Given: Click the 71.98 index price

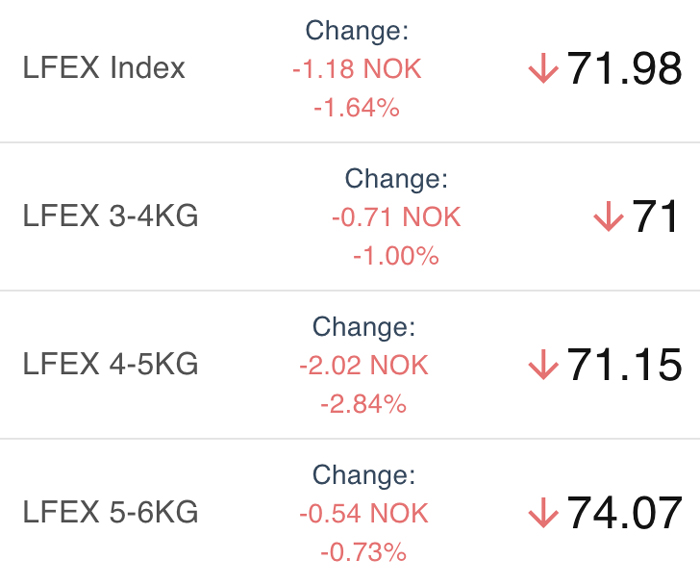Looking at the screenshot, I should [x=624, y=68].
